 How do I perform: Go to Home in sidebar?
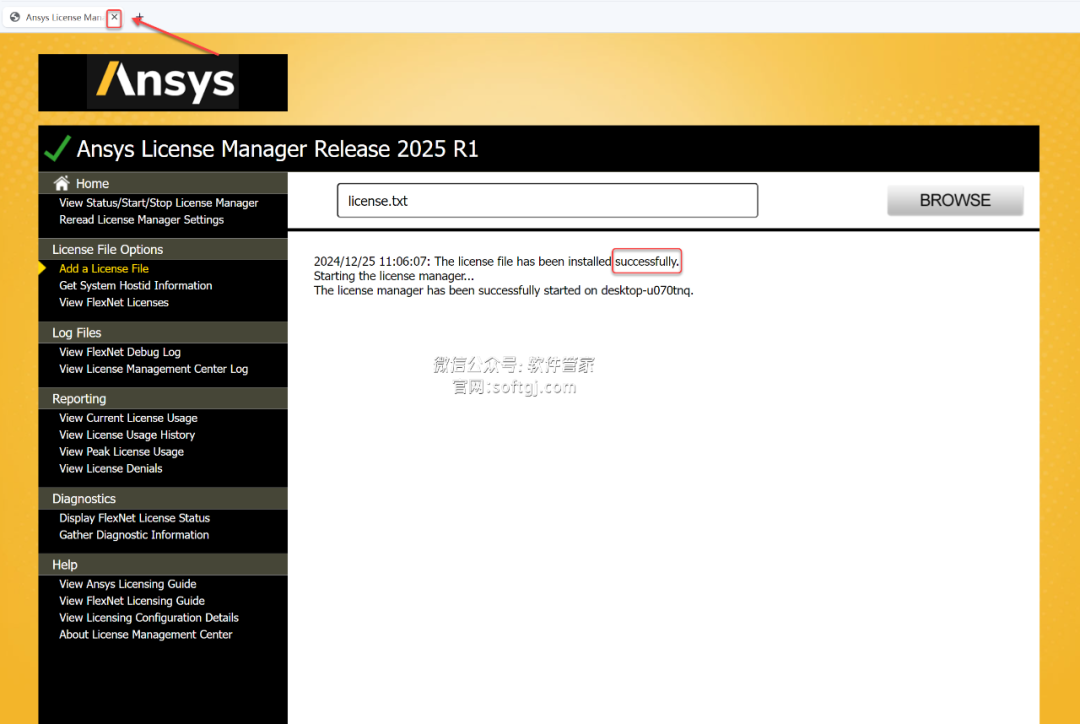tap(92, 184)
